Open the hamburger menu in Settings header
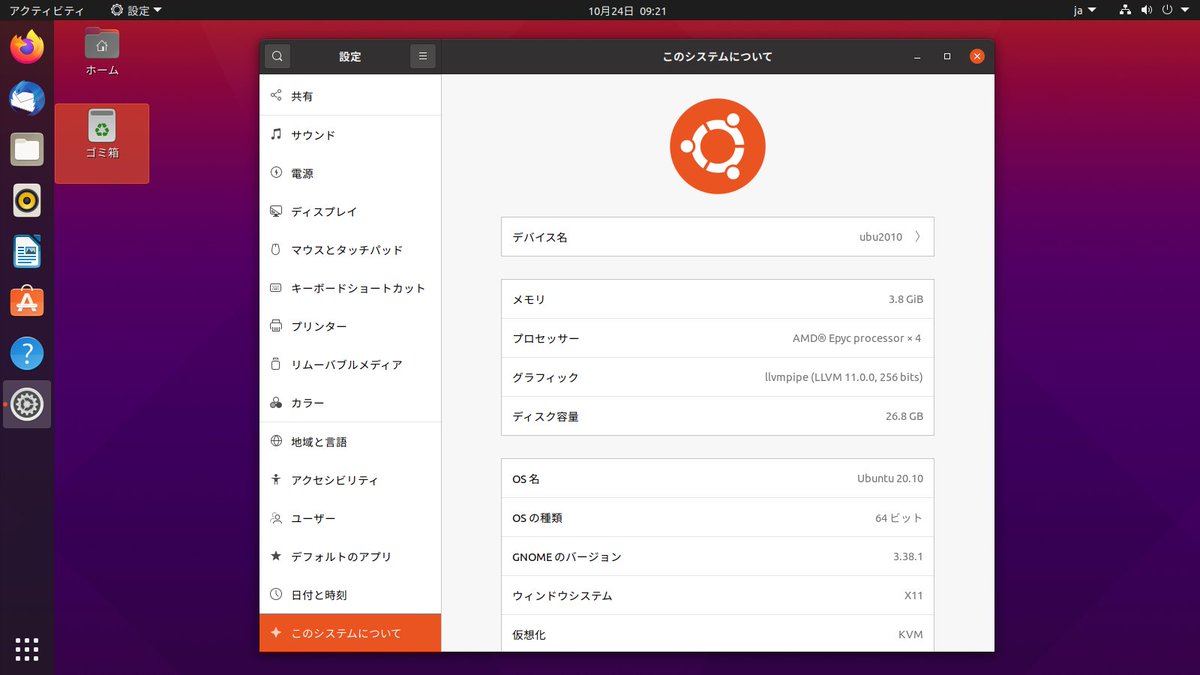 (423, 57)
